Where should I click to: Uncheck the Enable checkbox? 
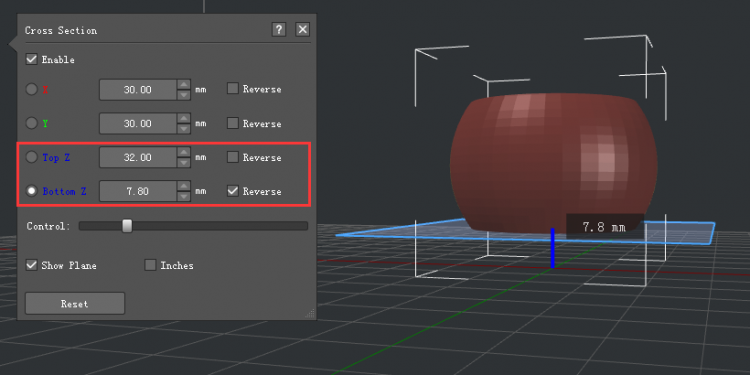32,59
